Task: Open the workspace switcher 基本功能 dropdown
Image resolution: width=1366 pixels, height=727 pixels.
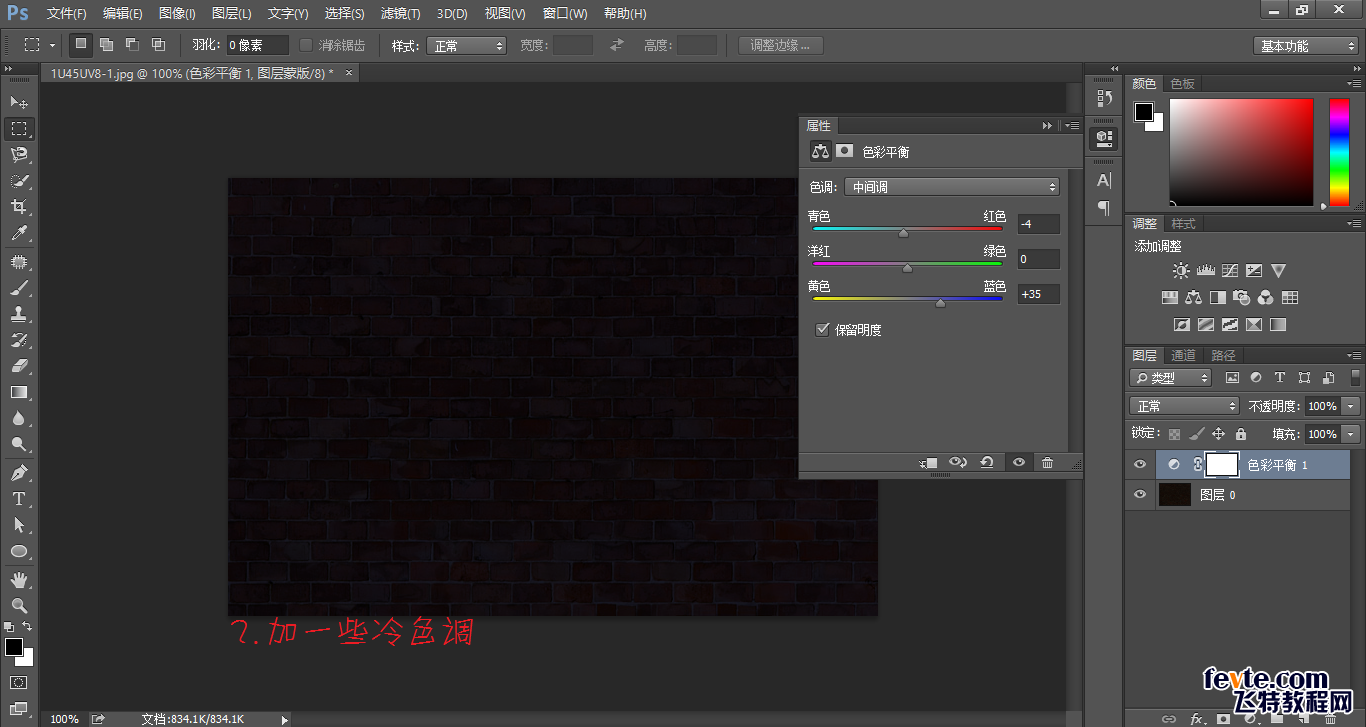Action: tap(1306, 46)
